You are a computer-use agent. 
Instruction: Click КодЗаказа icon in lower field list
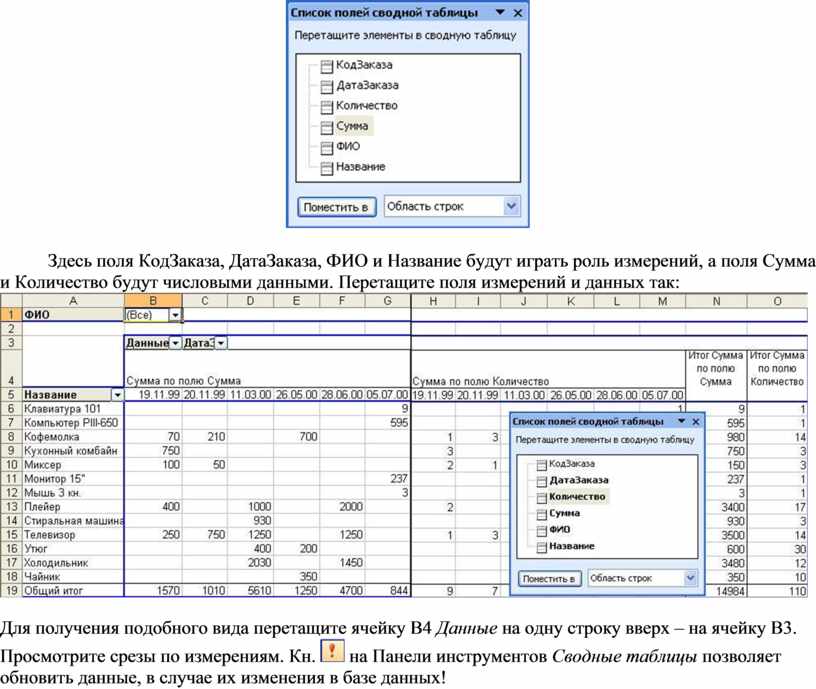coord(542,464)
